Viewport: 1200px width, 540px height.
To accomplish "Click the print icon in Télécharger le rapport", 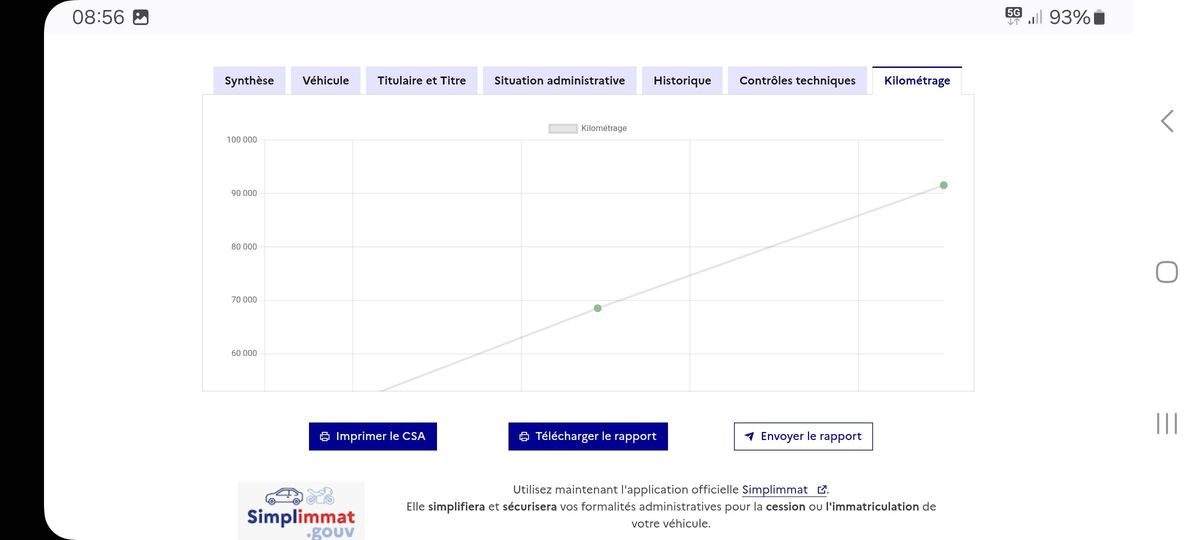I will click(524, 437).
